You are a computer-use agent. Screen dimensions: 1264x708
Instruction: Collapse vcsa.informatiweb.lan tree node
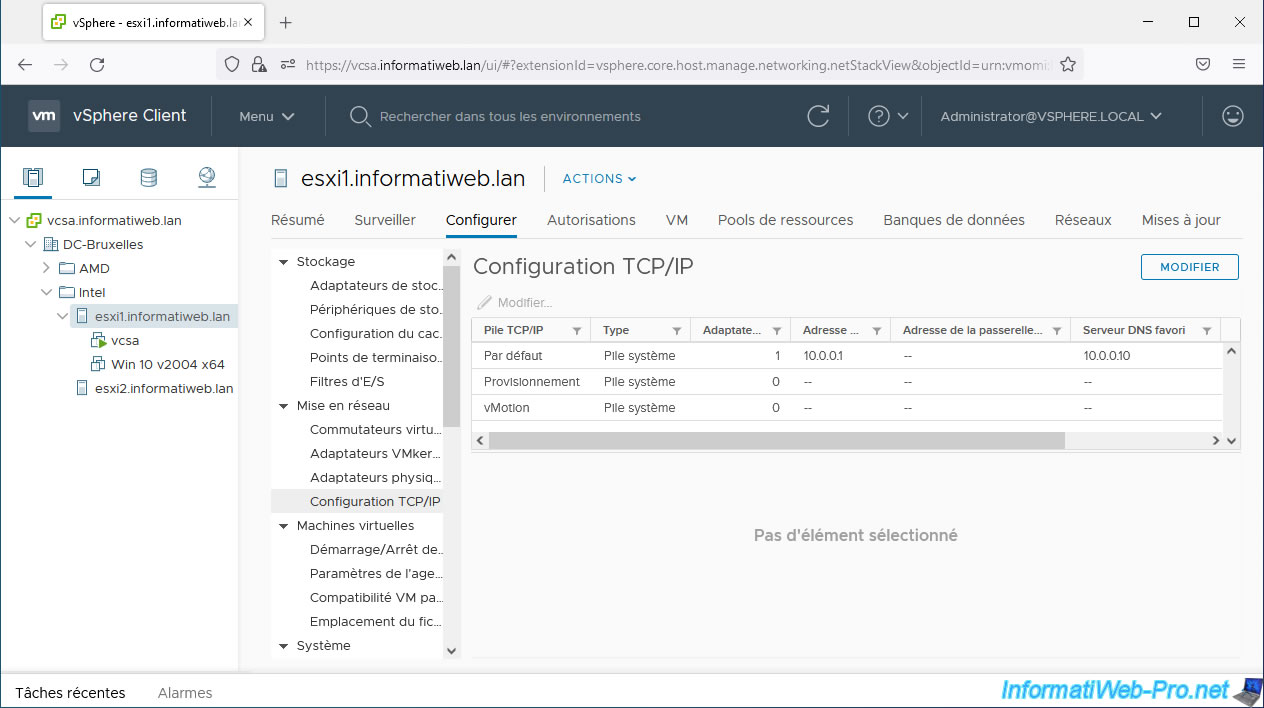tap(14, 221)
